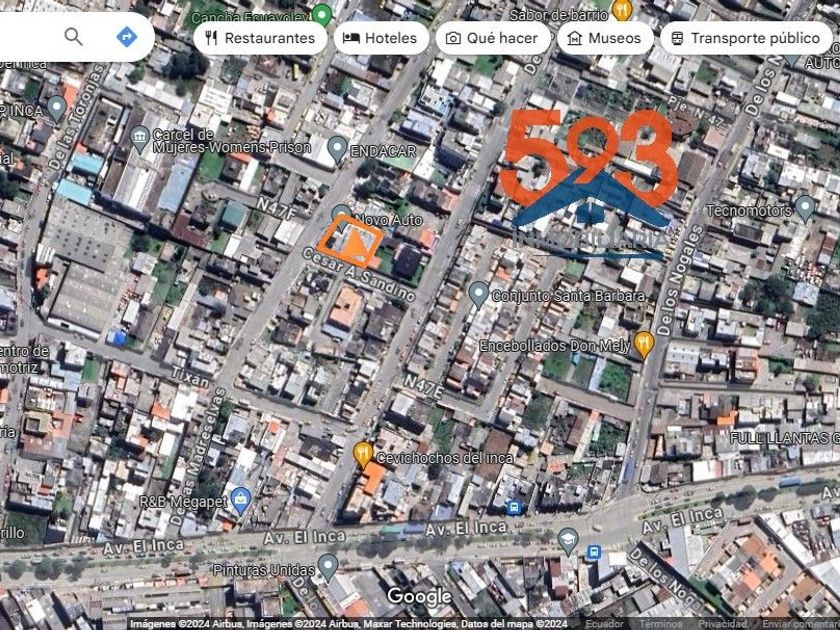Select the Qué hacer chip
Image resolution: width=840 pixels, height=630 pixels.
pyautogui.click(x=492, y=38)
